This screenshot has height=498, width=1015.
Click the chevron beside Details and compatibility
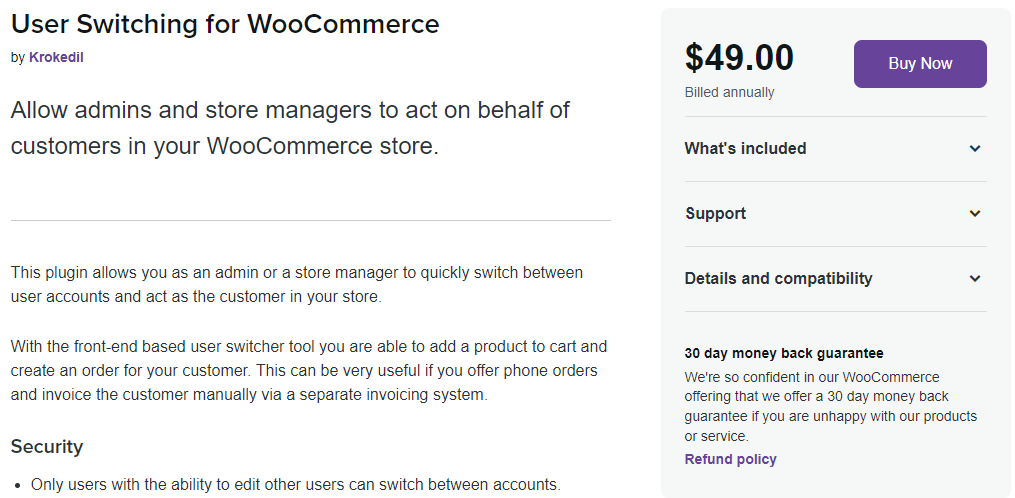click(975, 279)
